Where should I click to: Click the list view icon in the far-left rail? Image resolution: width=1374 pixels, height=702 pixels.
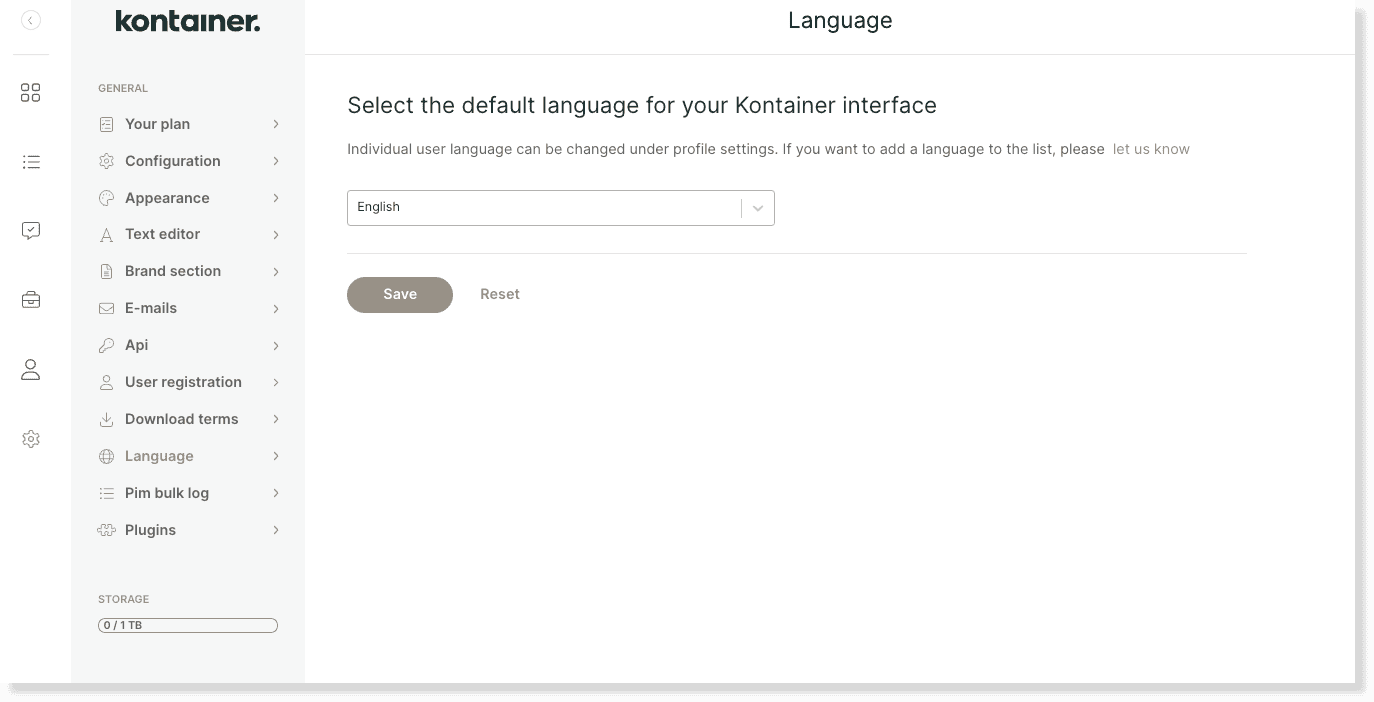point(30,161)
